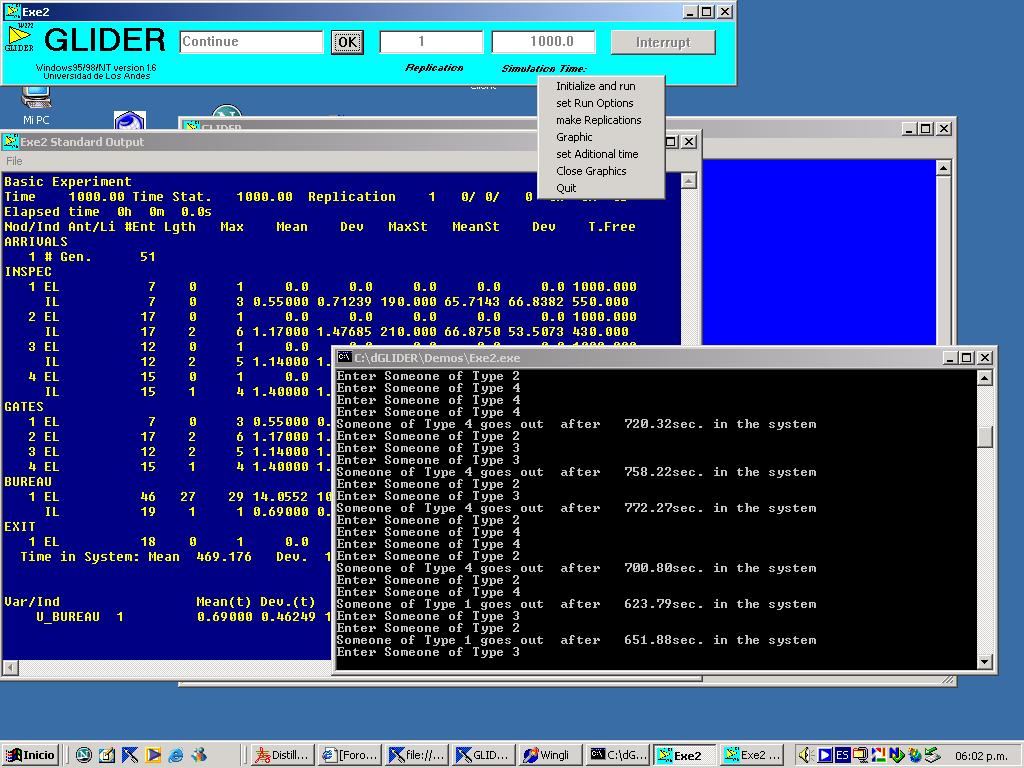
Task: Switch to the GLID... taskbar button
Action: (x=484, y=755)
